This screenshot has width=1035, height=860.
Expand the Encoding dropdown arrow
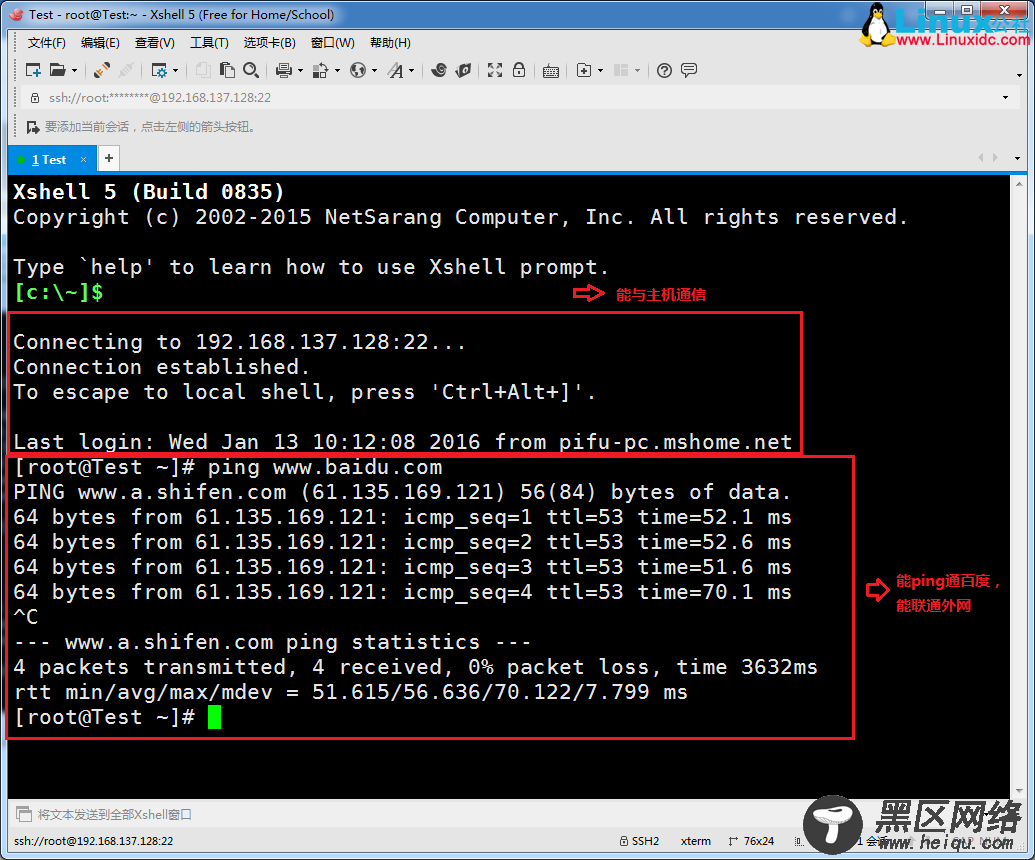coord(374,70)
